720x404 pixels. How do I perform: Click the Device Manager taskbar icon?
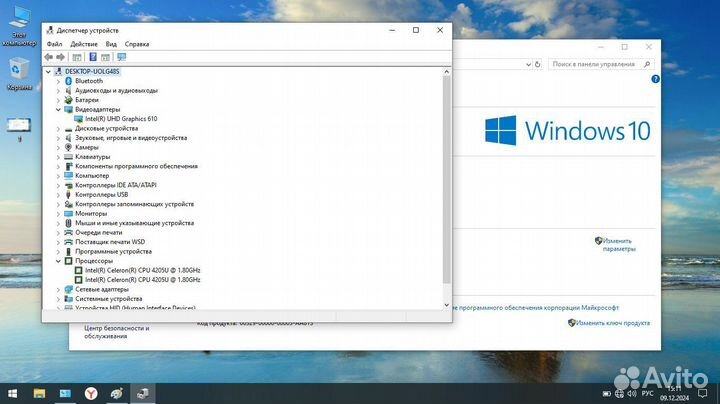(x=142, y=393)
